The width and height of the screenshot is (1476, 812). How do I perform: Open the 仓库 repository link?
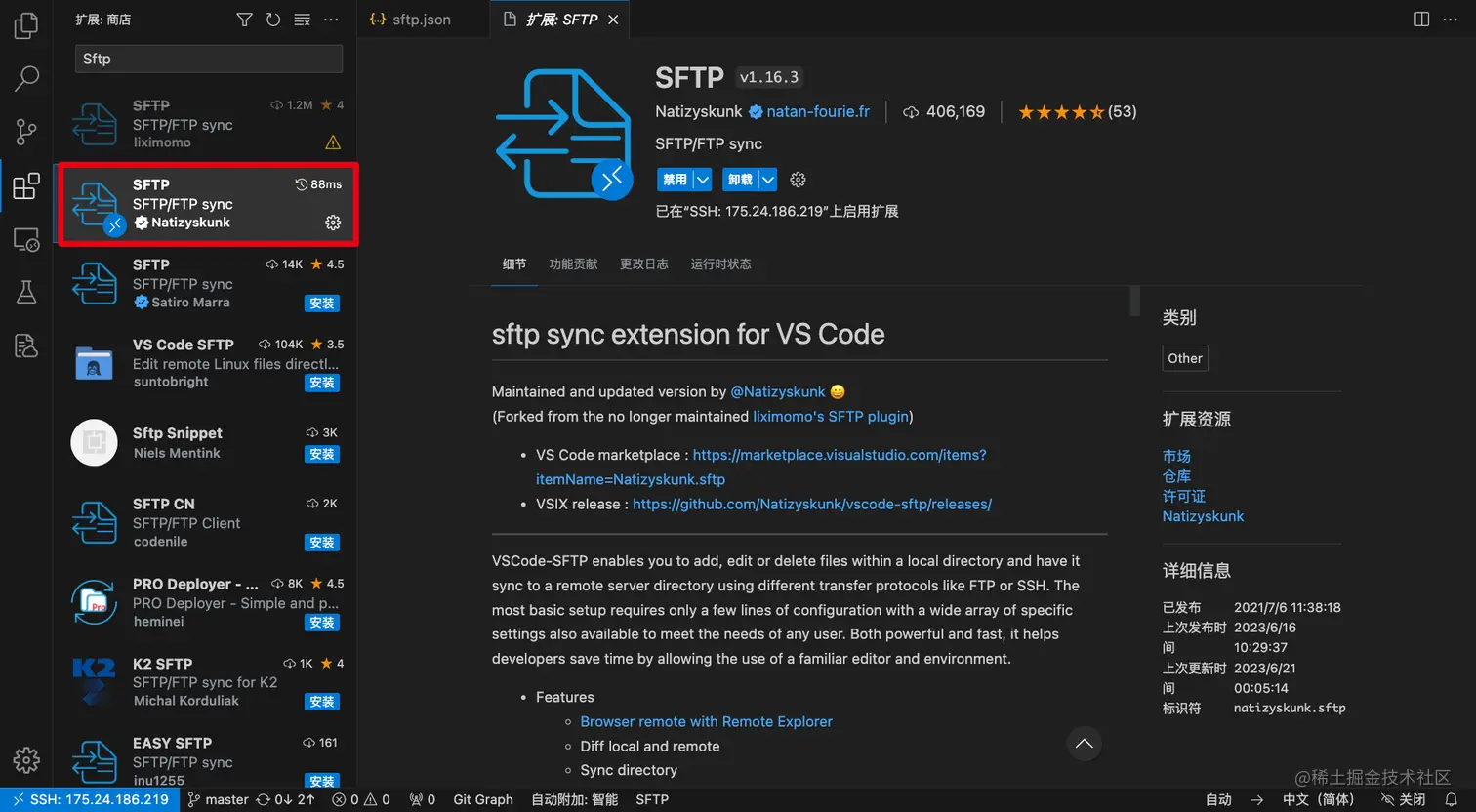(1176, 476)
